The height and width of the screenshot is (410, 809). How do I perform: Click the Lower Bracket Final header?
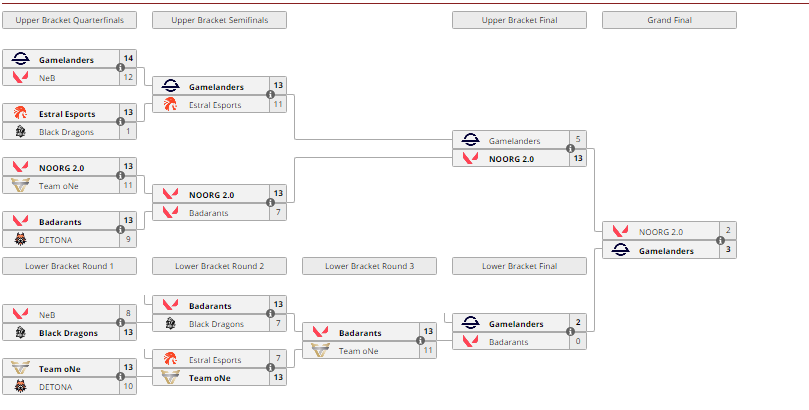[x=519, y=266]
